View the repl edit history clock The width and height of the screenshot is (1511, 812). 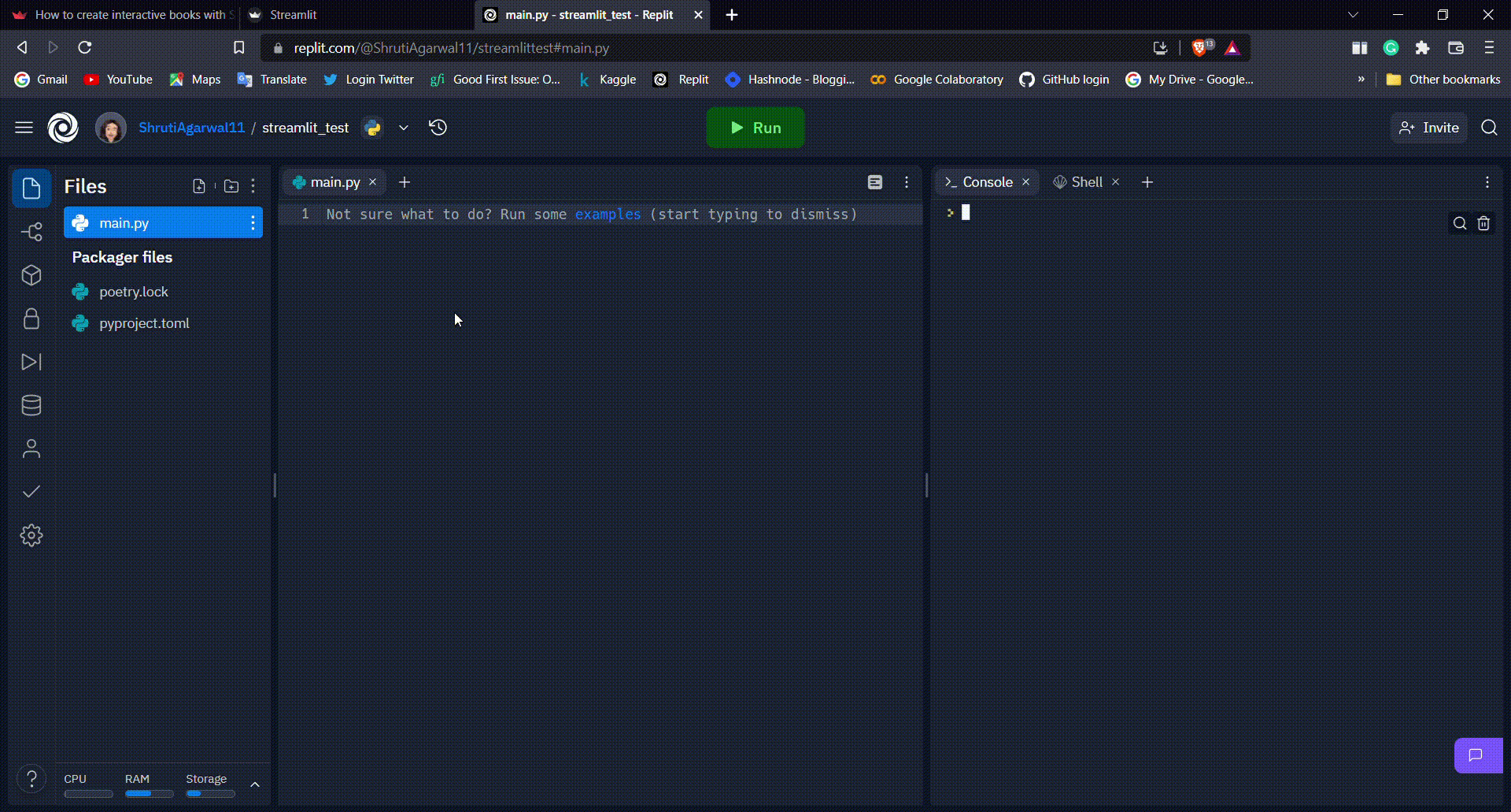pos(438,127)
